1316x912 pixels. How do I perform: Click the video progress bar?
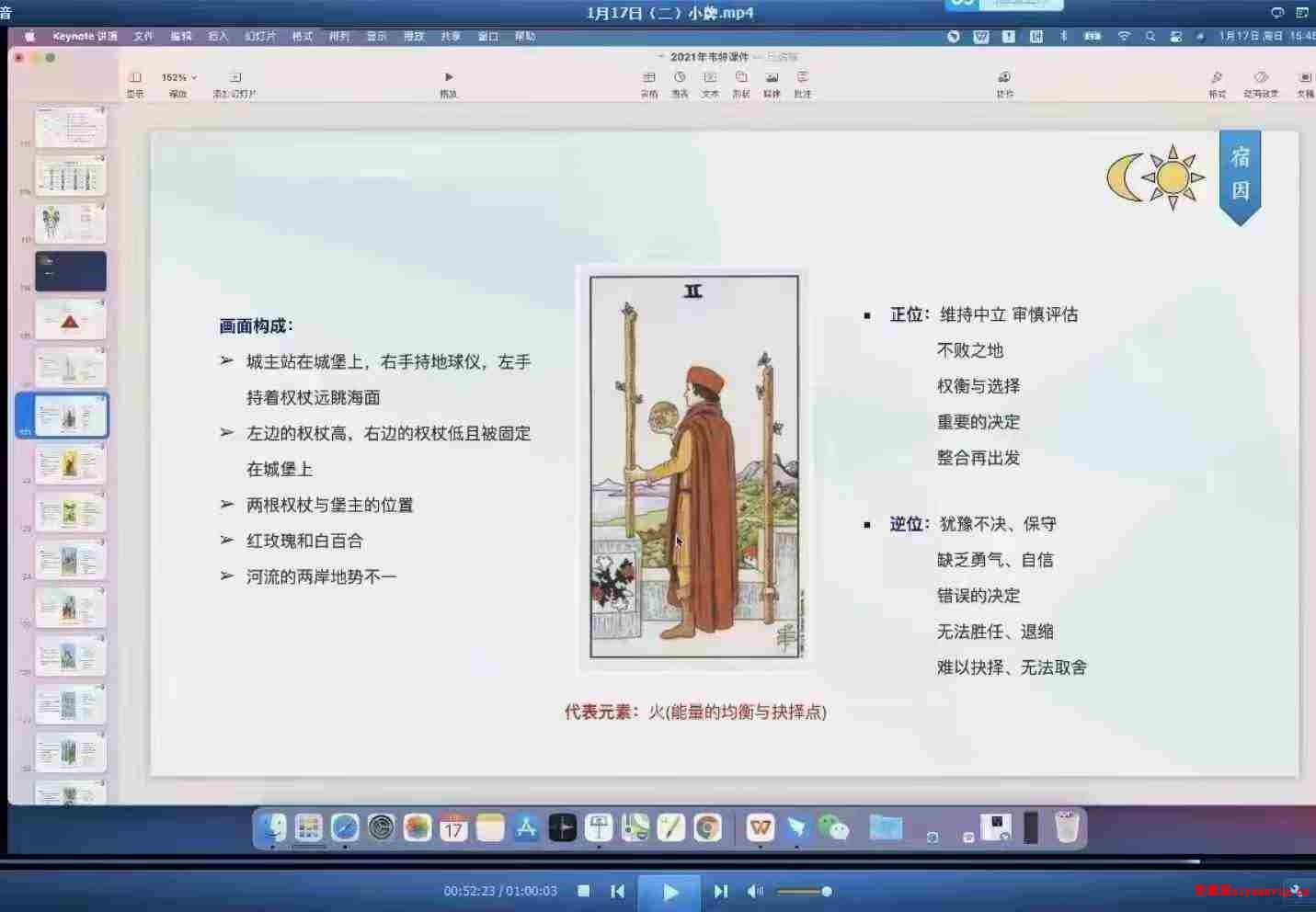point(658,861)
